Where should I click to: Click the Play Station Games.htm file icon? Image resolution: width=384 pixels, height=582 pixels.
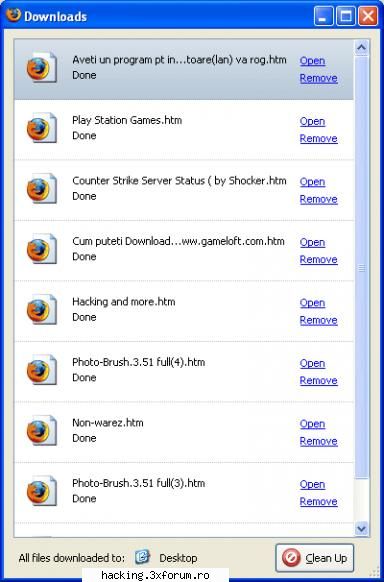click(x=42, y=128)
